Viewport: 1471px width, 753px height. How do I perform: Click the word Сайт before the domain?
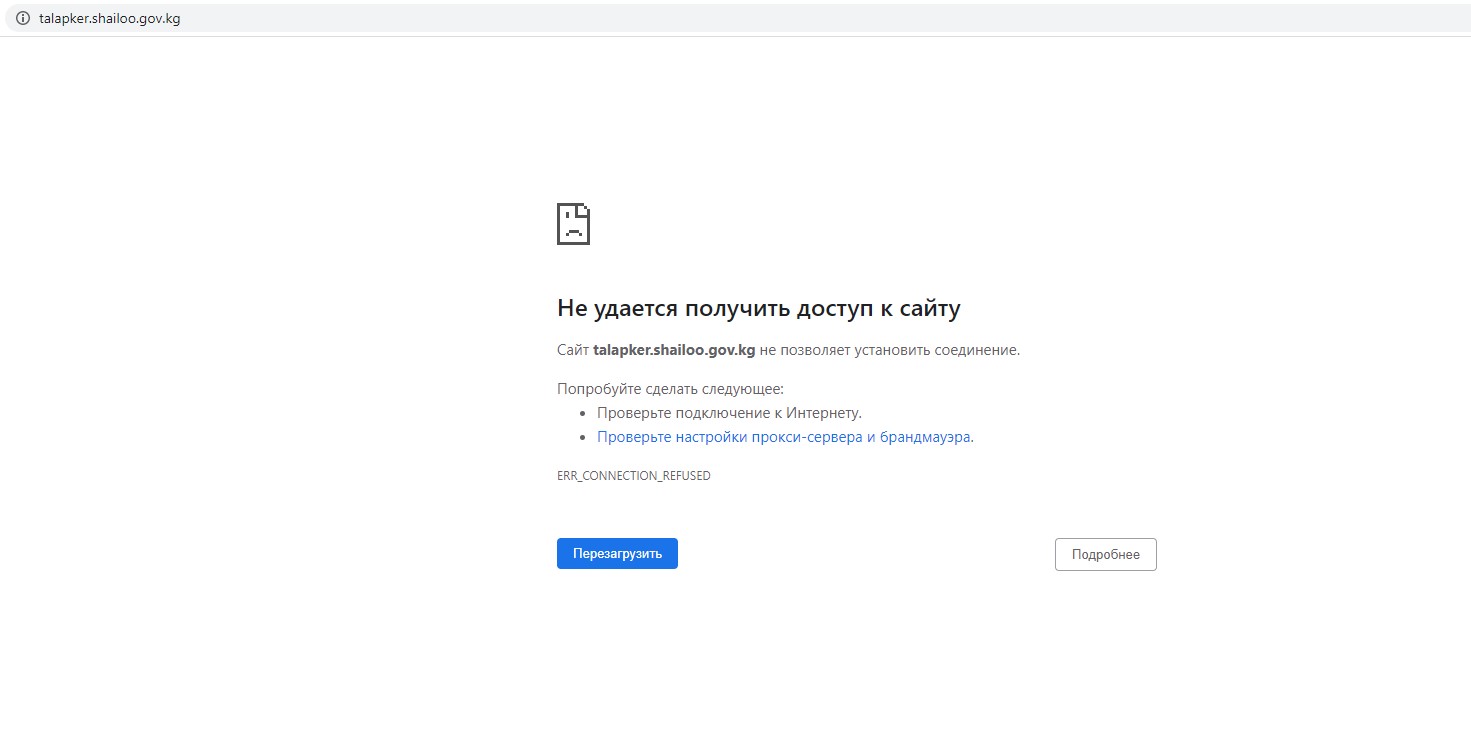tap(573, 350)
